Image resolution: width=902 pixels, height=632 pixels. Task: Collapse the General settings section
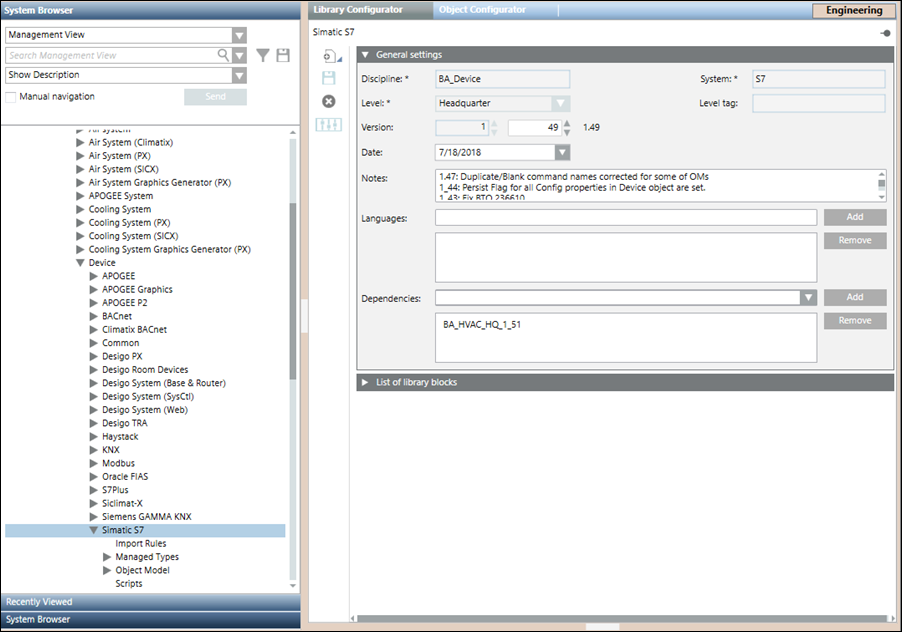coord(366,55)
